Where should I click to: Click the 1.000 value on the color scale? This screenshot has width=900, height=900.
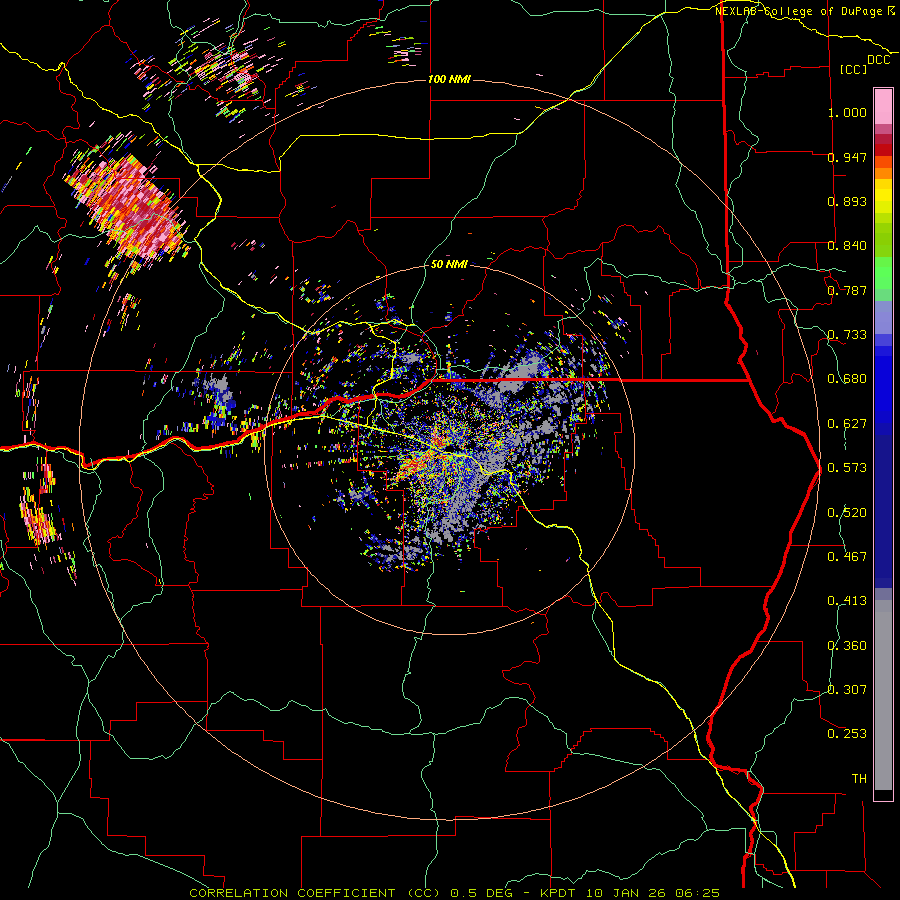coord(847,112)
